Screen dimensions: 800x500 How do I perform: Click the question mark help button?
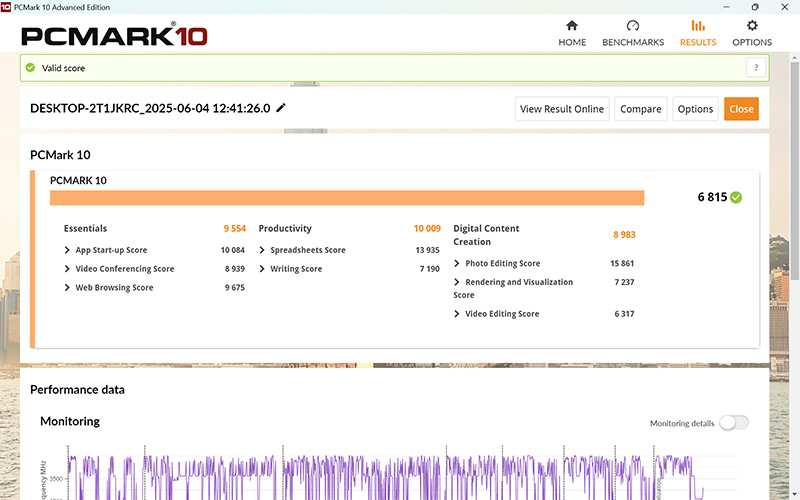[755, 68]
